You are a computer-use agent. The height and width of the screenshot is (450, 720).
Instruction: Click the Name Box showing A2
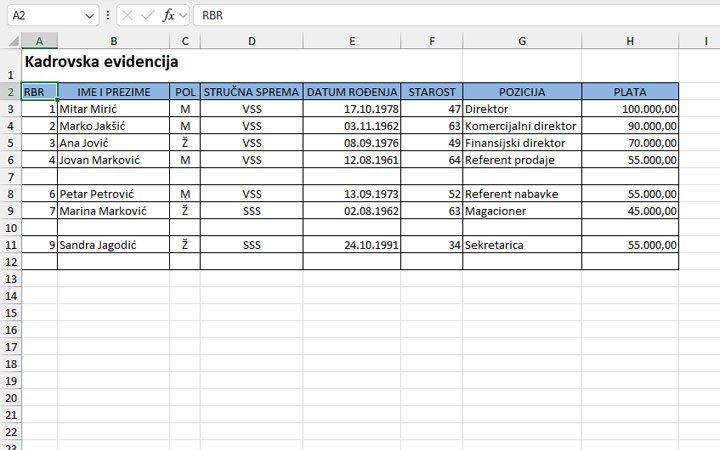point(42,16)
